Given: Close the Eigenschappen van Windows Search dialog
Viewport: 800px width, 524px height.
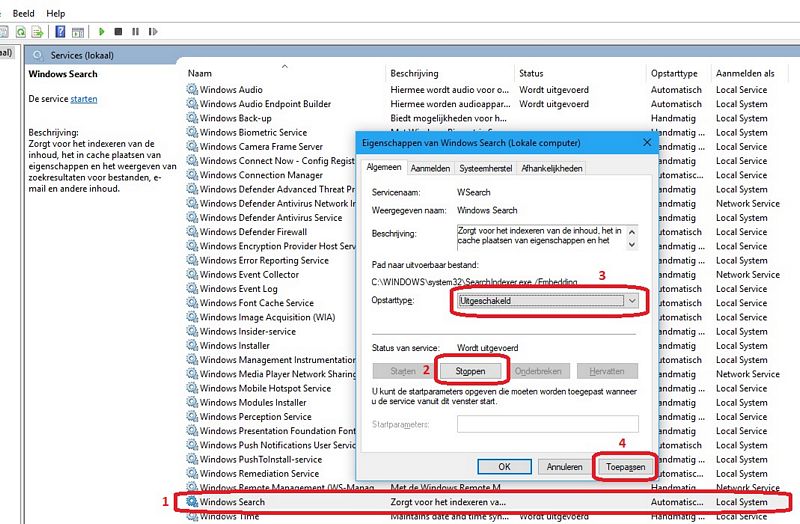Looking at the screenshot, I should pos(647,142).
